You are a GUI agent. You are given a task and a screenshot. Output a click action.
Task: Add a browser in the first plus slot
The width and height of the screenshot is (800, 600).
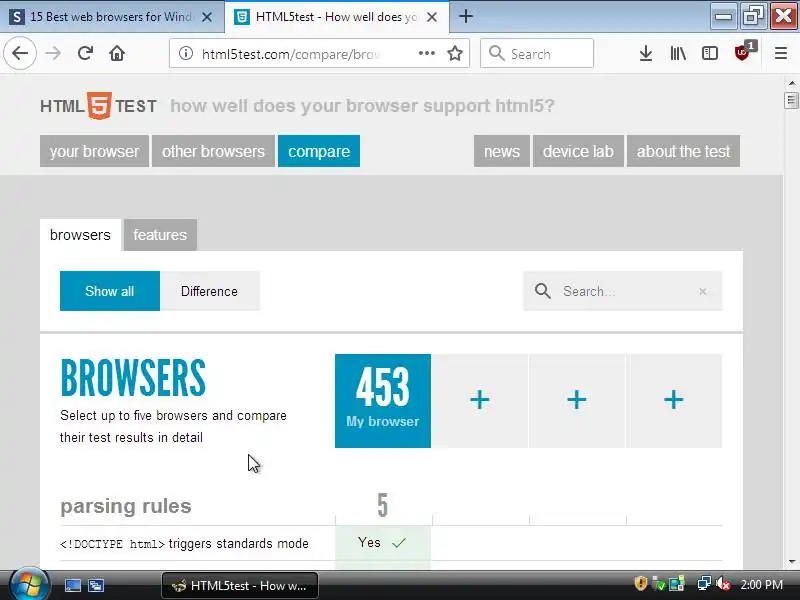[480, 401]
